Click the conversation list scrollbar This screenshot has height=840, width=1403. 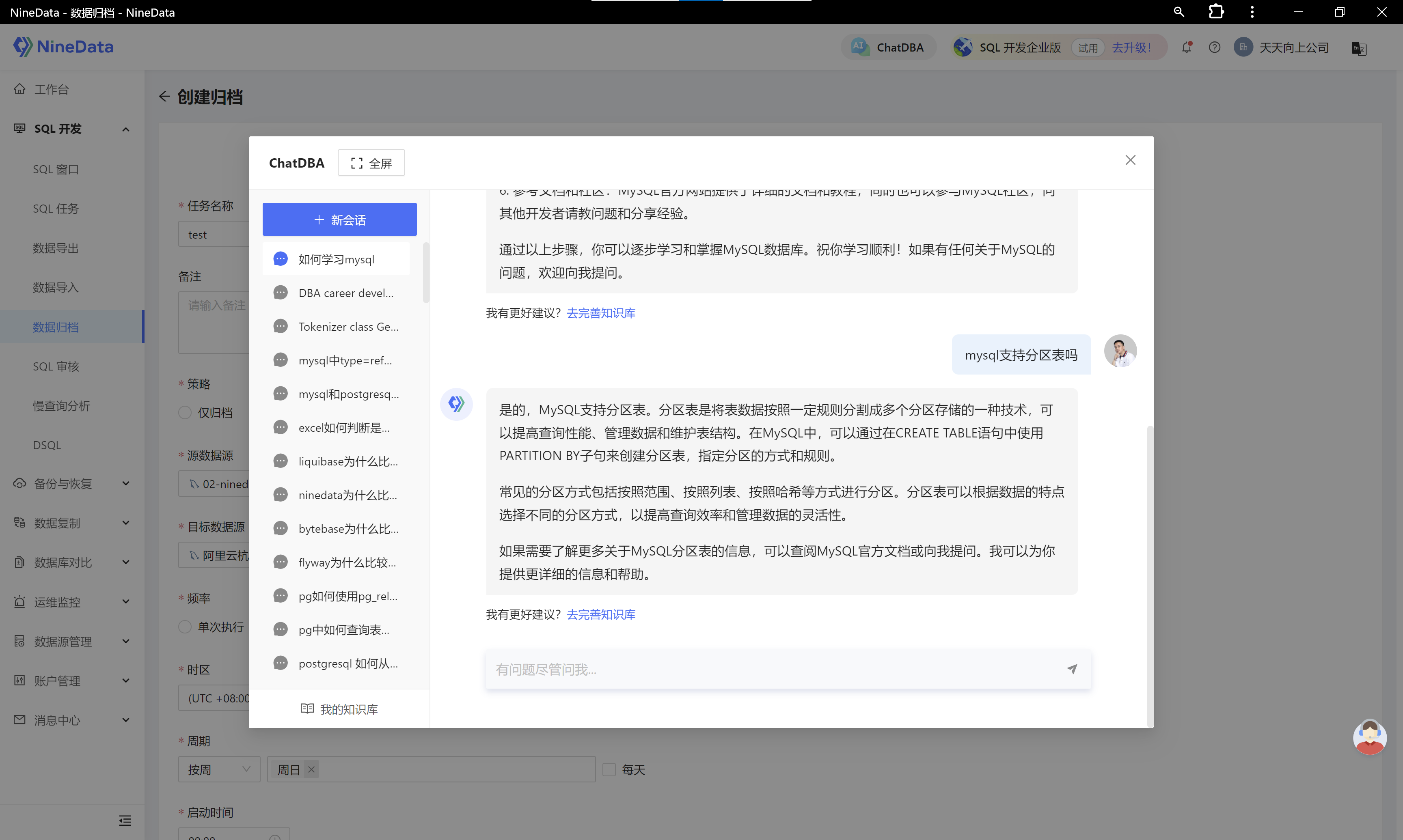coord(426,273)
